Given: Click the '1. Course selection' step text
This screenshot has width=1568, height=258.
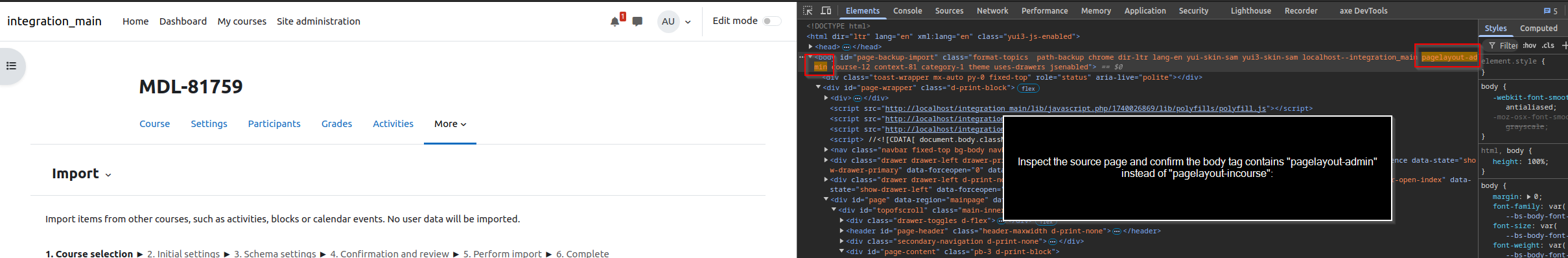Looking at the screenshot, I should pyautogui.click(x=89, y=253).
